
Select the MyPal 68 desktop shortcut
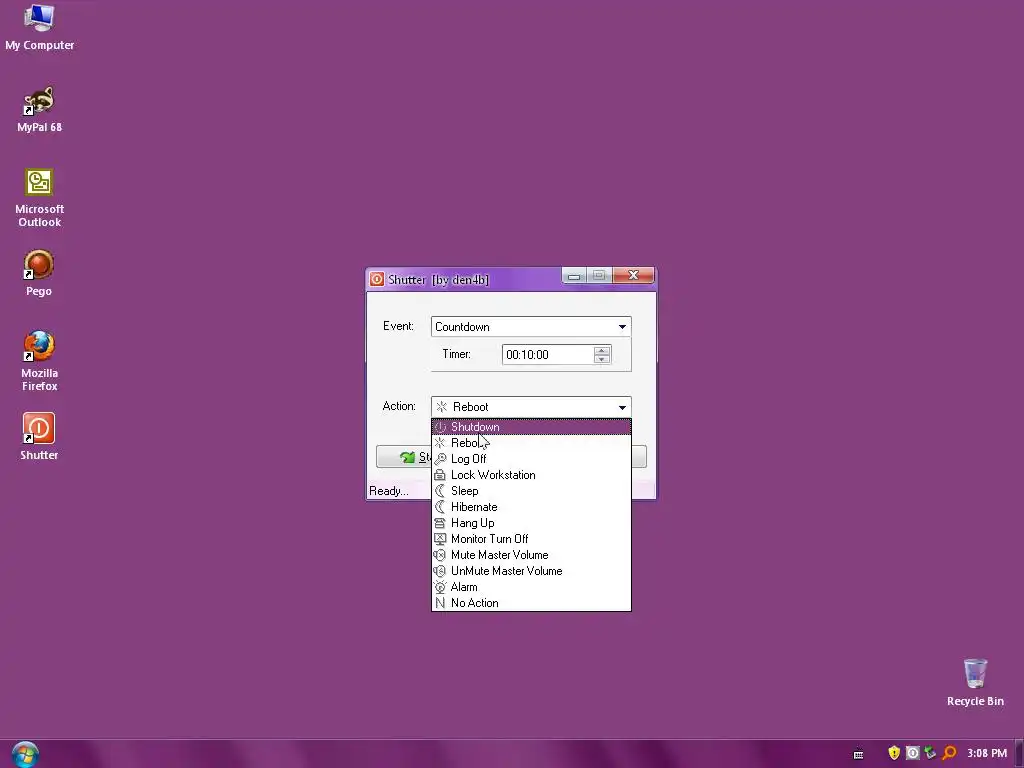pyautogui.click(x=39, y=109)
